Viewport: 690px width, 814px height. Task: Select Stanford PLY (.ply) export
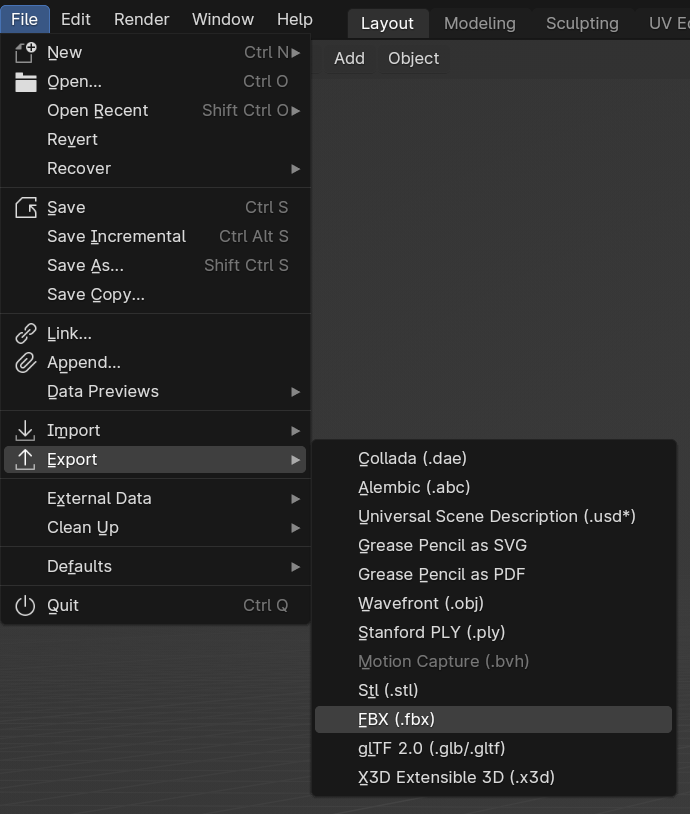click(x=493, y=633)
